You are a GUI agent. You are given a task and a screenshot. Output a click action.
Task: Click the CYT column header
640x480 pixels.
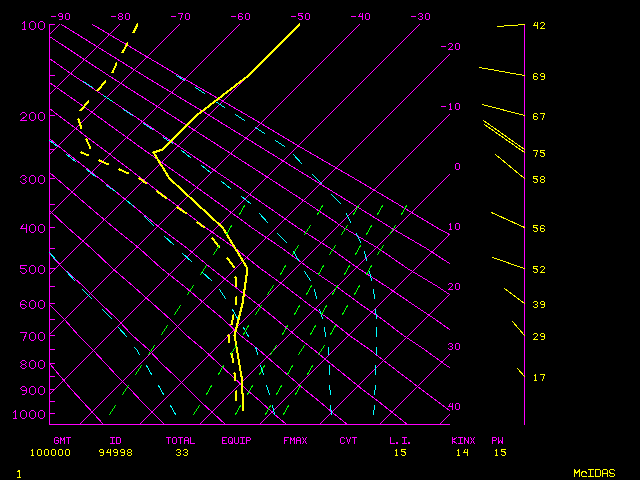[x=348, y=440]
